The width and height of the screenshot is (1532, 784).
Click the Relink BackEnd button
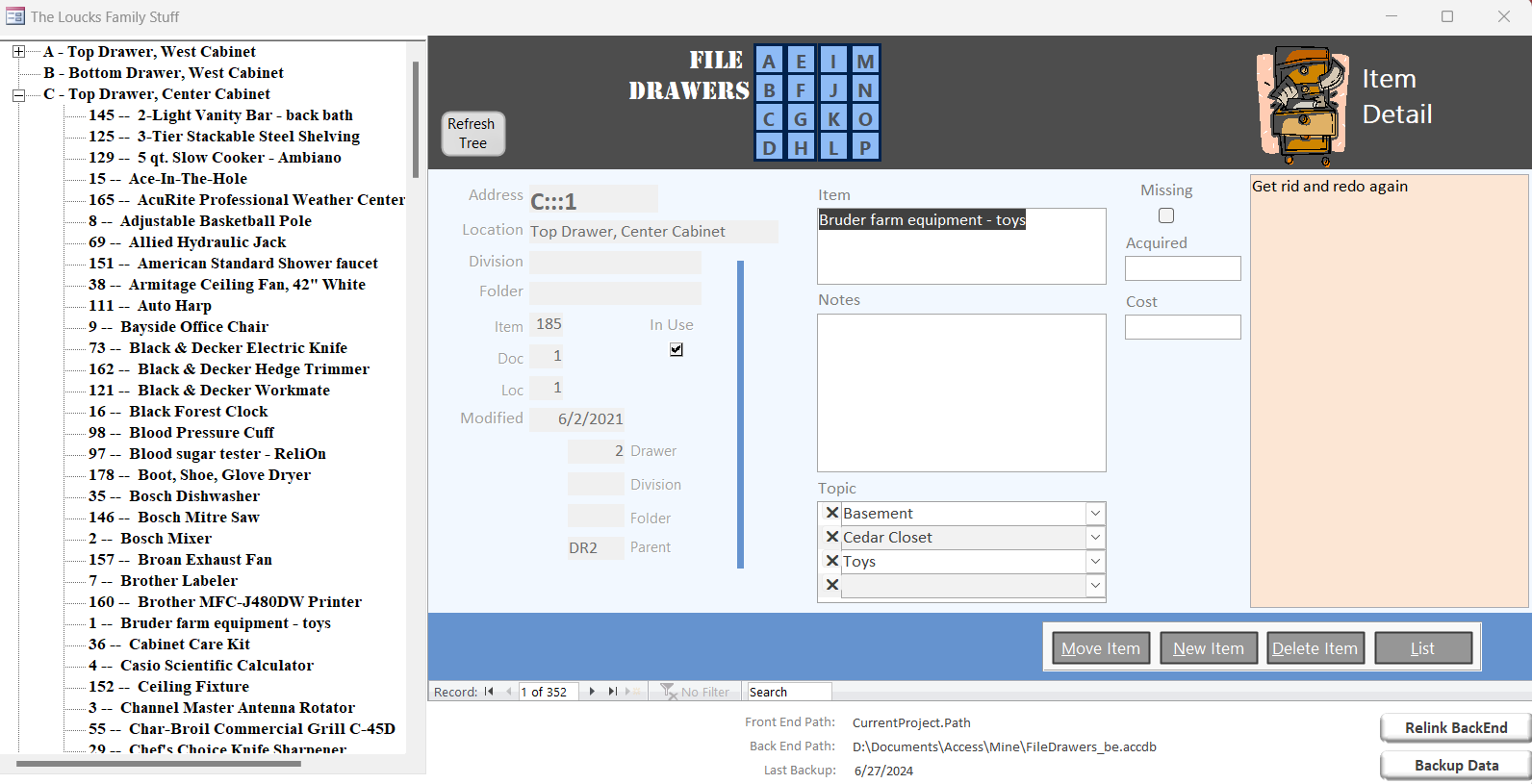click(x=1456, y=728)
